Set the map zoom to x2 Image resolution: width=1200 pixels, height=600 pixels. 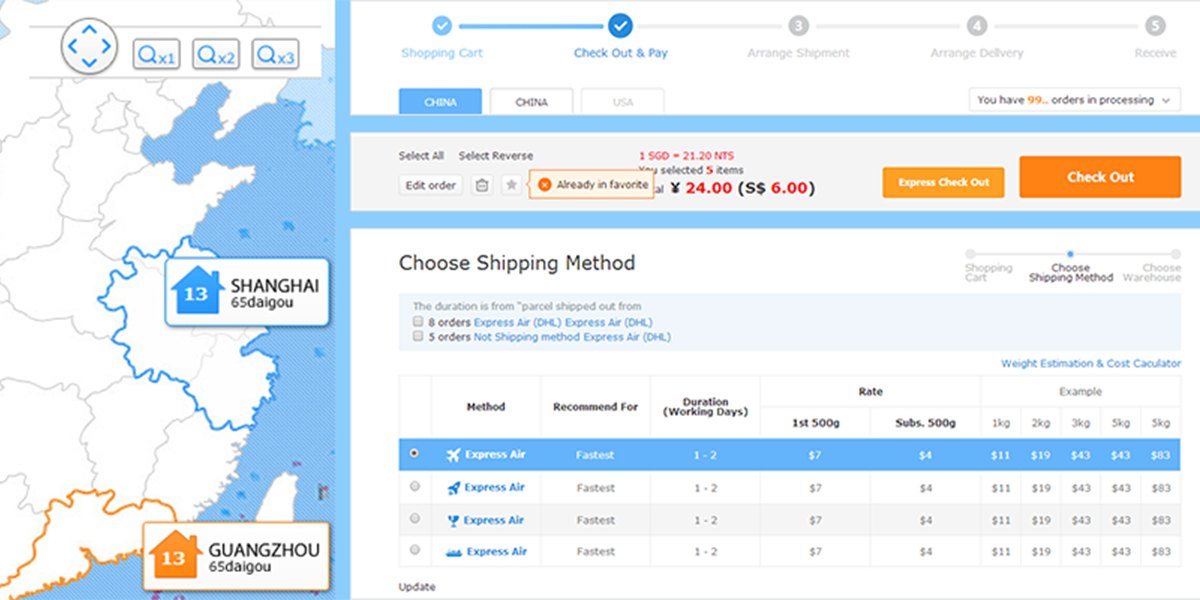click(216, 55)
